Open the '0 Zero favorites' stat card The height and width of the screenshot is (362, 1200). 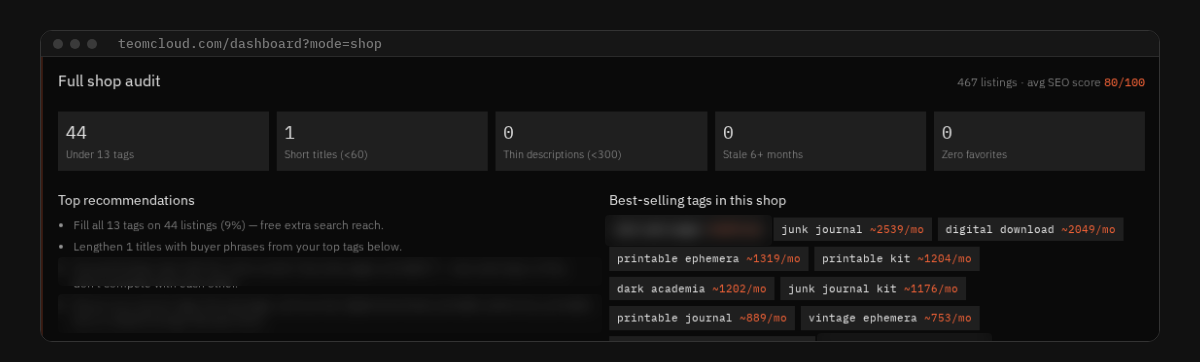(1039, 141)
